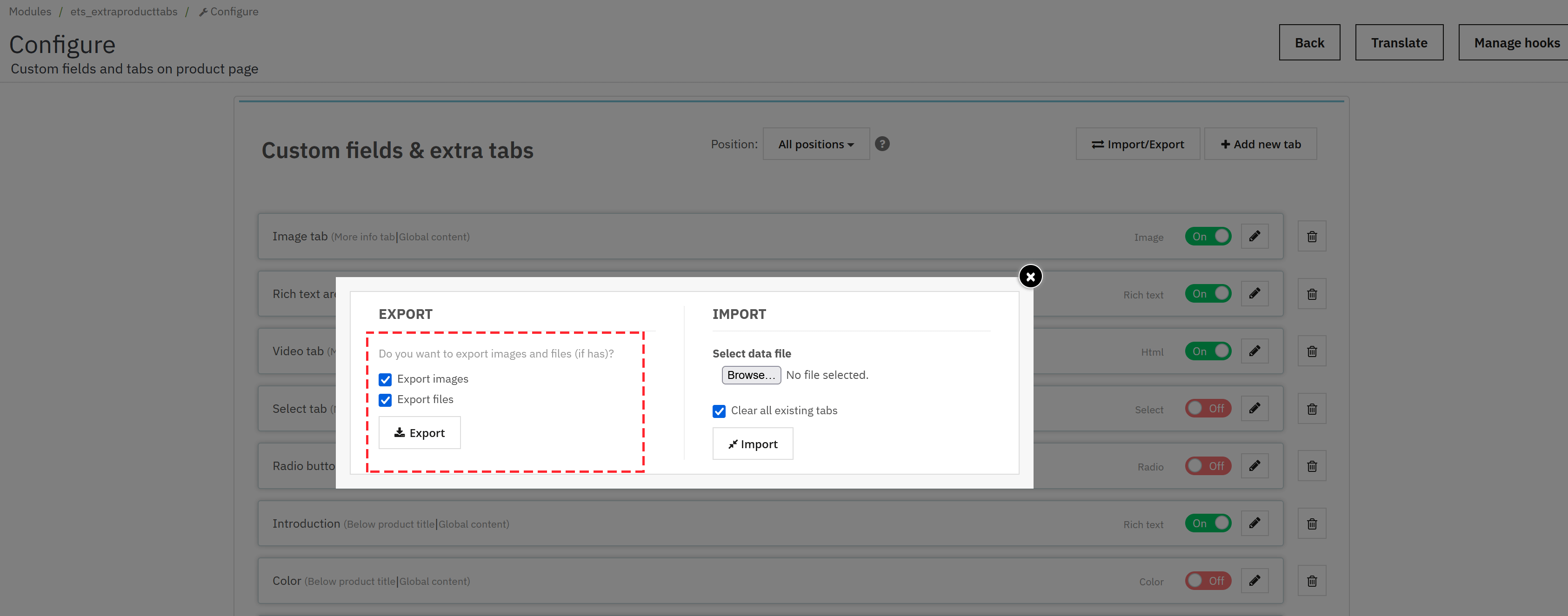Delete the Video tab using trash icon
Viewport: 1568px width, 616px height.
pos(1312,351)
